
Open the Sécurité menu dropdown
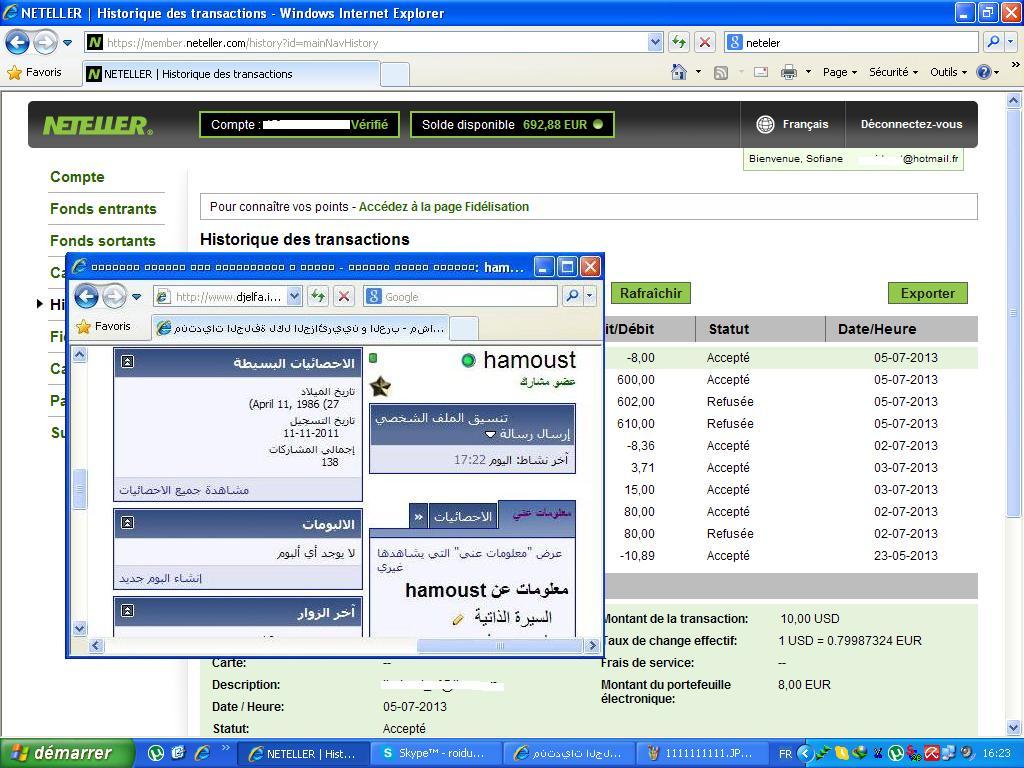click(x=893, y=72)
